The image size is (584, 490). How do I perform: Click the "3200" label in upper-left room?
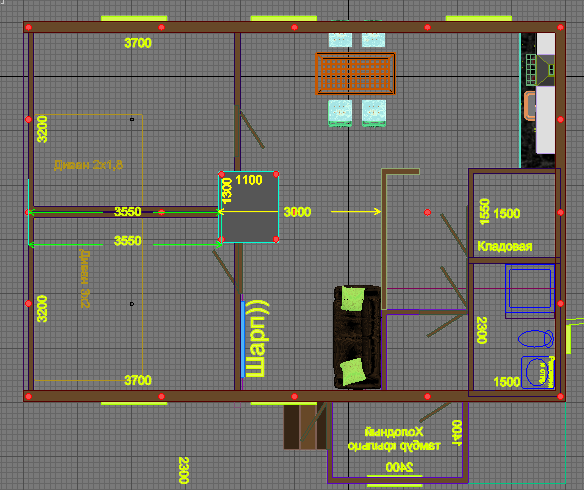(42, 129)
